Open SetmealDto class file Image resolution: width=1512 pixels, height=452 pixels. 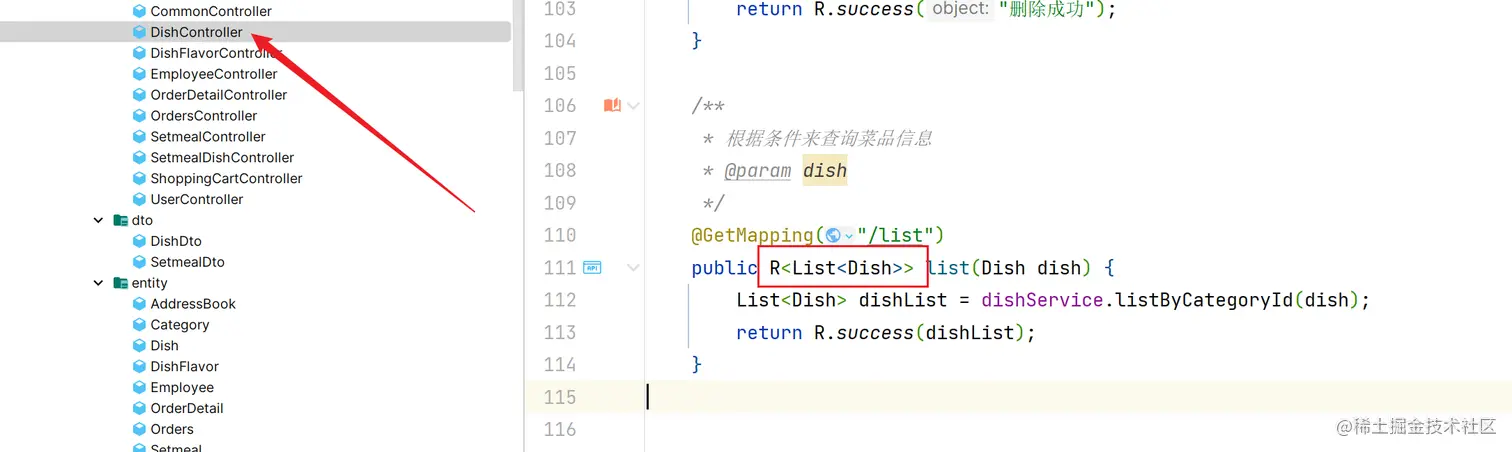(x=187, y=262)
